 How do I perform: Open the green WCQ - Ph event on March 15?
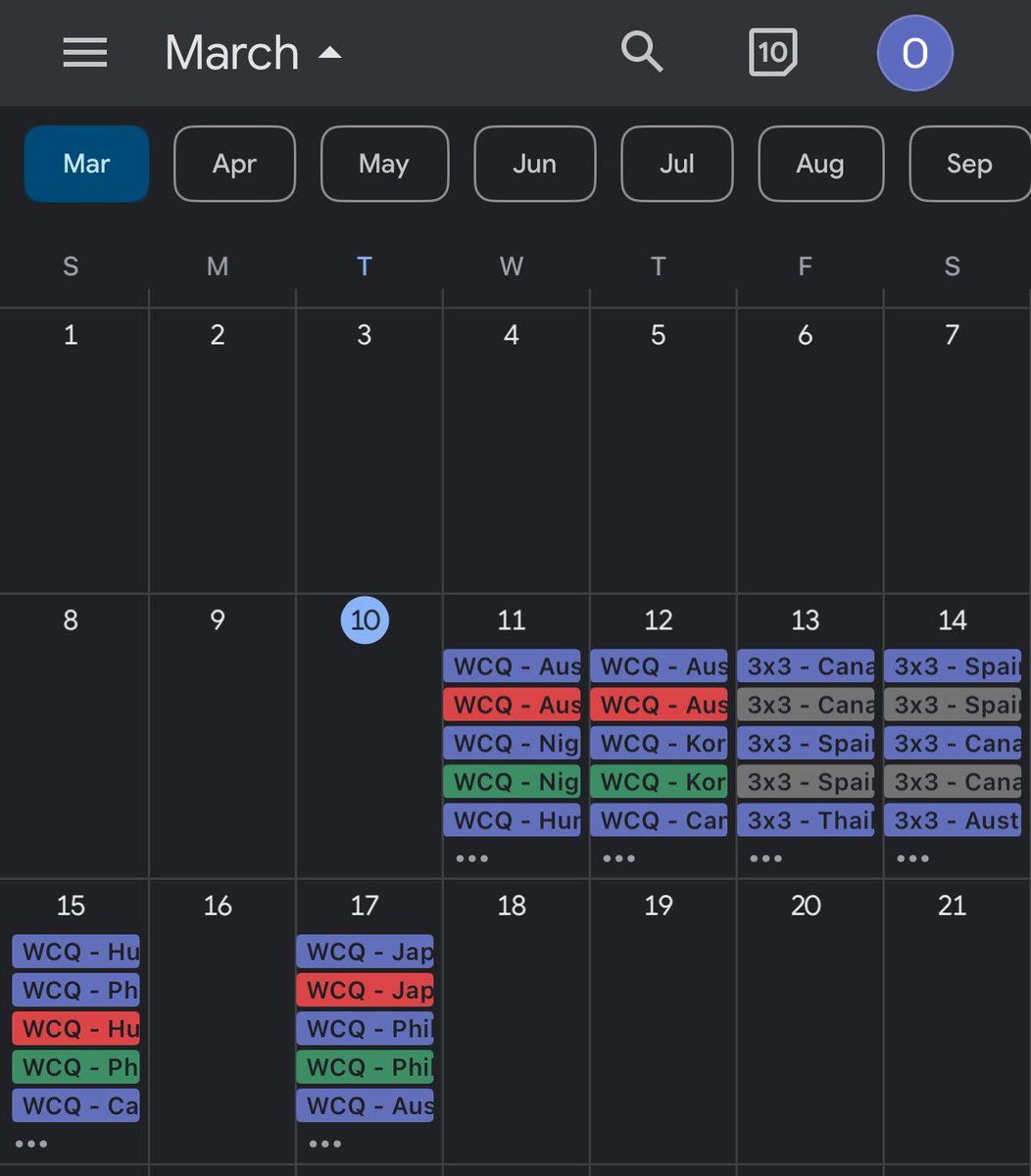click(75, 1067)
